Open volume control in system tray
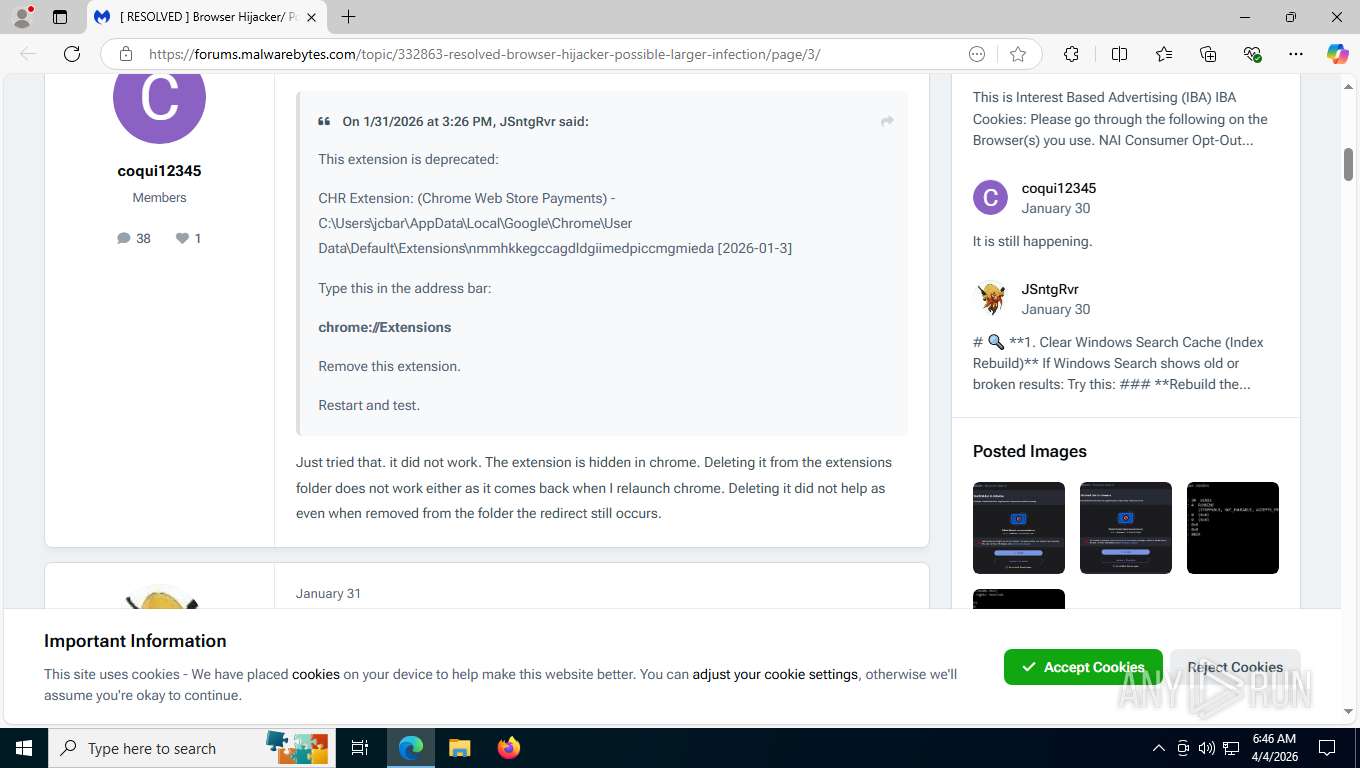This screenshot has width=1360, height=768. pyautogui.click(x=1207, y=748)
